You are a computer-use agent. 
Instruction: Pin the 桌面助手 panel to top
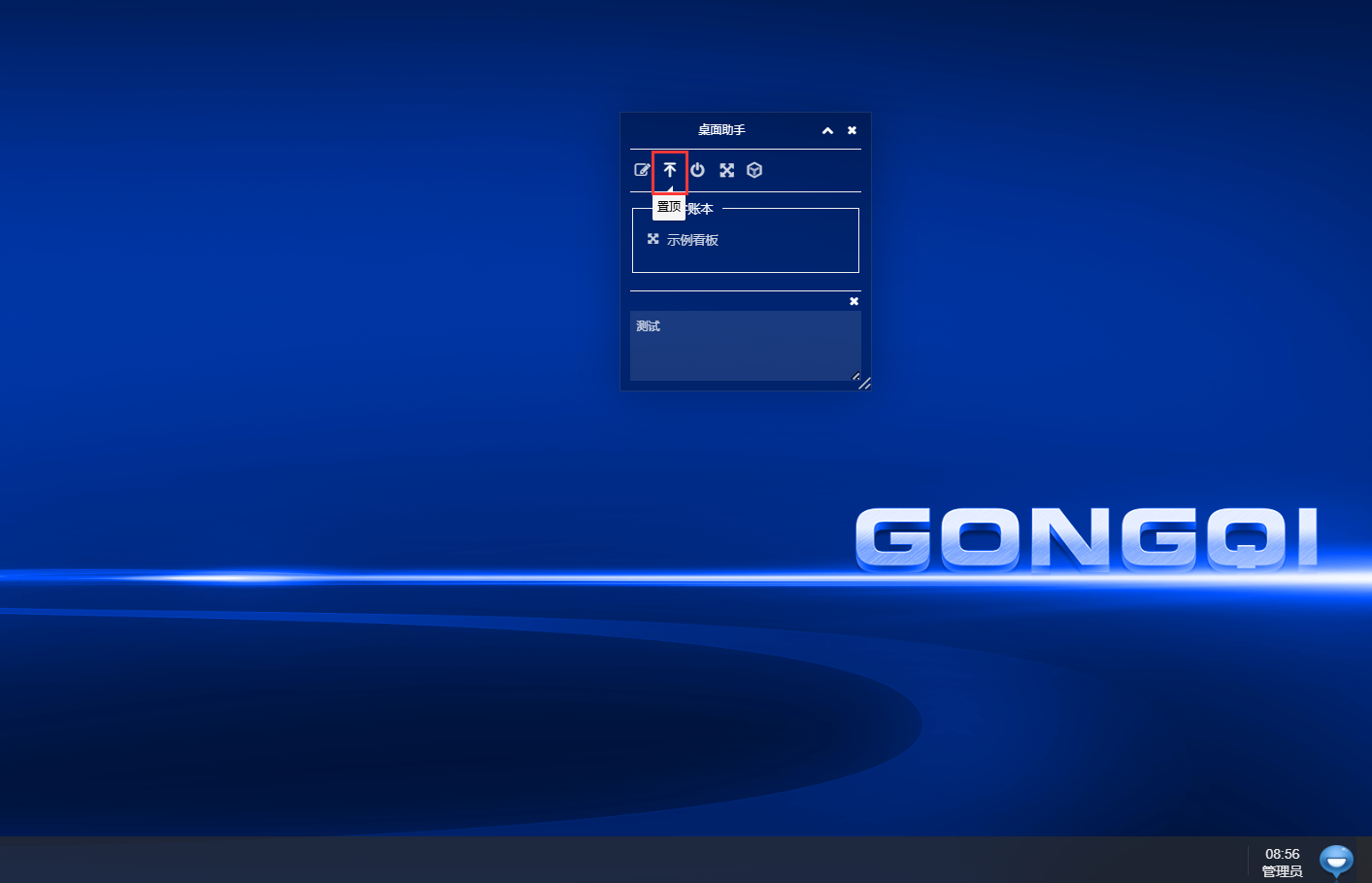click(x=670, y=170)
